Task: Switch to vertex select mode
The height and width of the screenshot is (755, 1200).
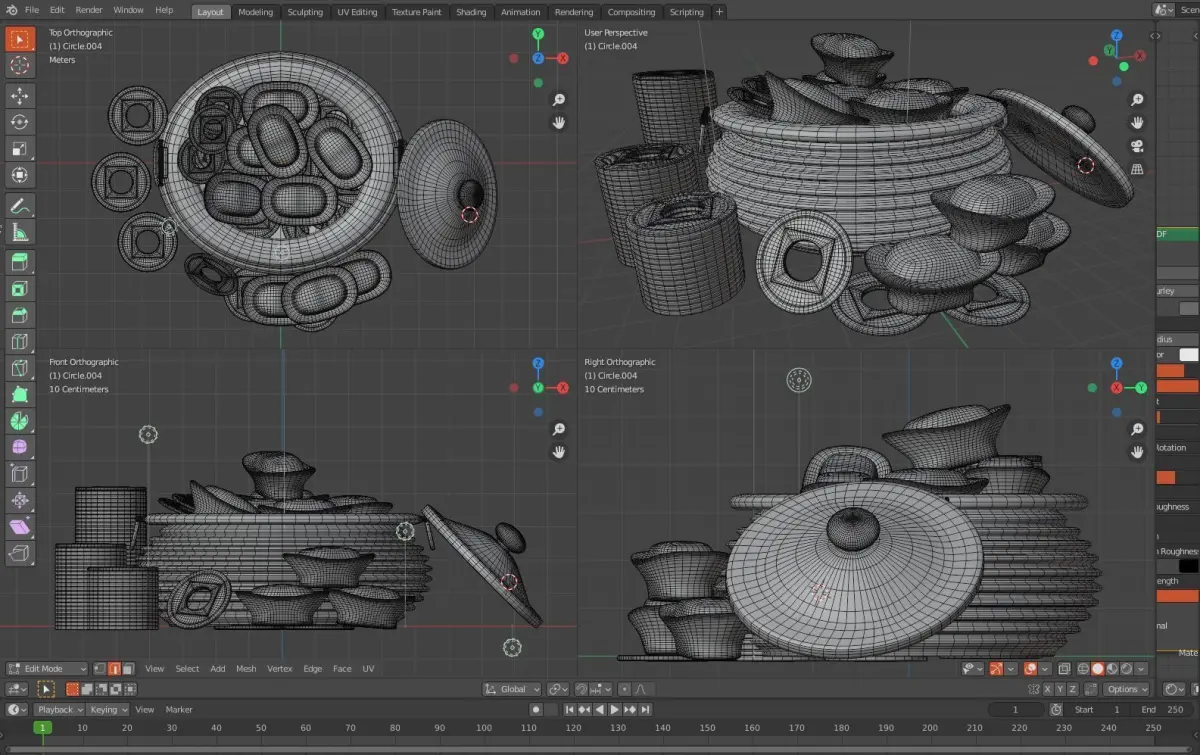Action: (x=99, y=668)
